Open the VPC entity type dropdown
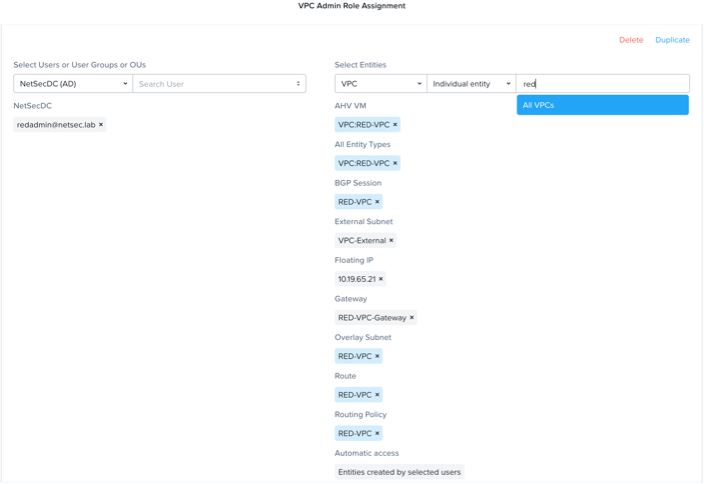Image resolution: width=704 pixels, height=484 pixels. coord(380,84)
